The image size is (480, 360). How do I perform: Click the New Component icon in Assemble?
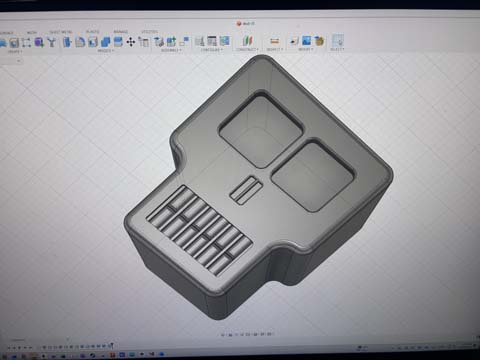point(159,42)
